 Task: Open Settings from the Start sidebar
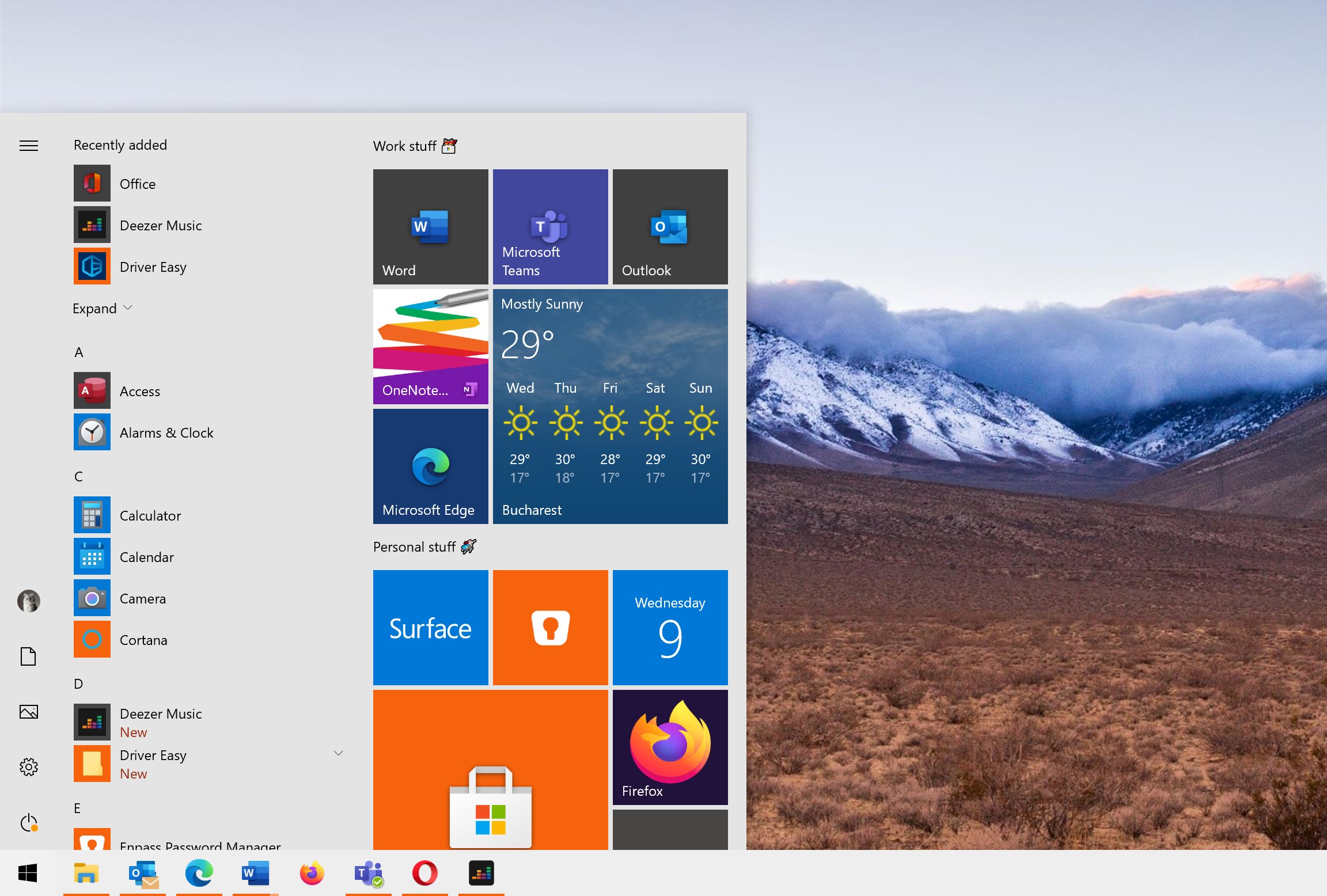click(28, 766)
